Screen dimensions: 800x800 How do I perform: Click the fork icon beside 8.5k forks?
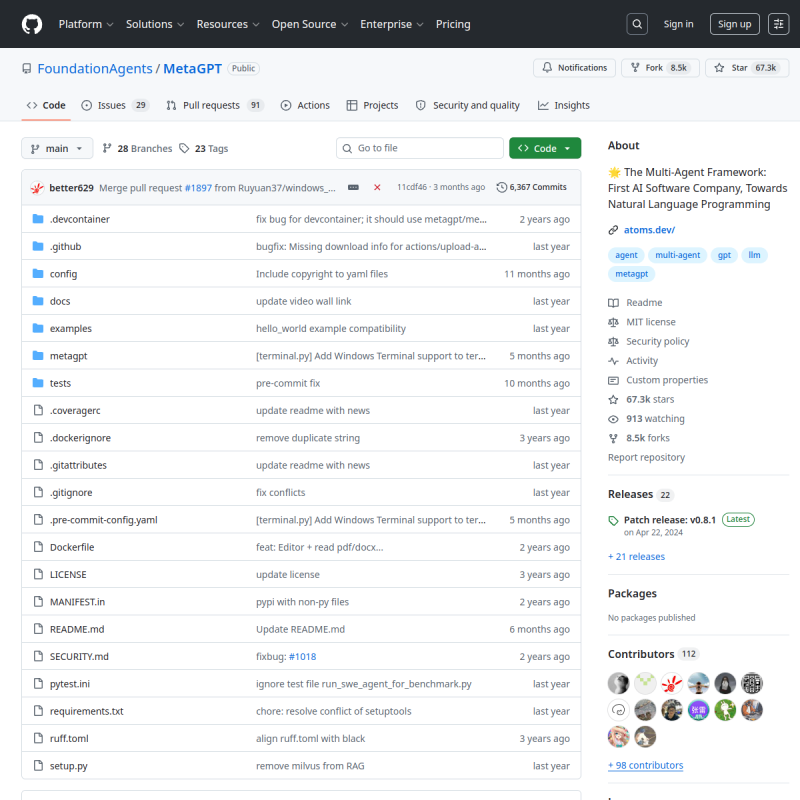point(613,438)
